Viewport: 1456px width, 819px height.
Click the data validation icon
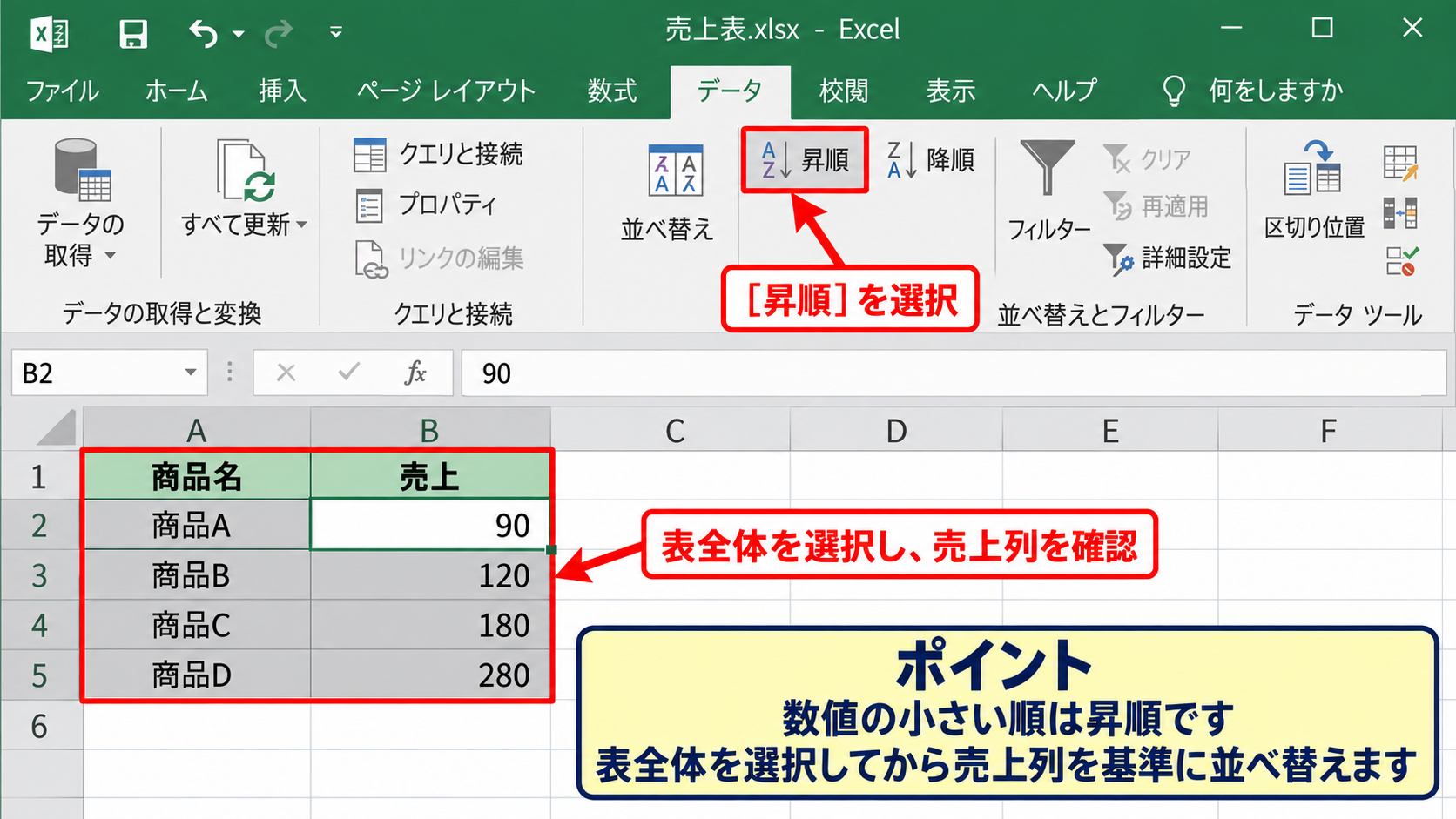[1402, 261]
